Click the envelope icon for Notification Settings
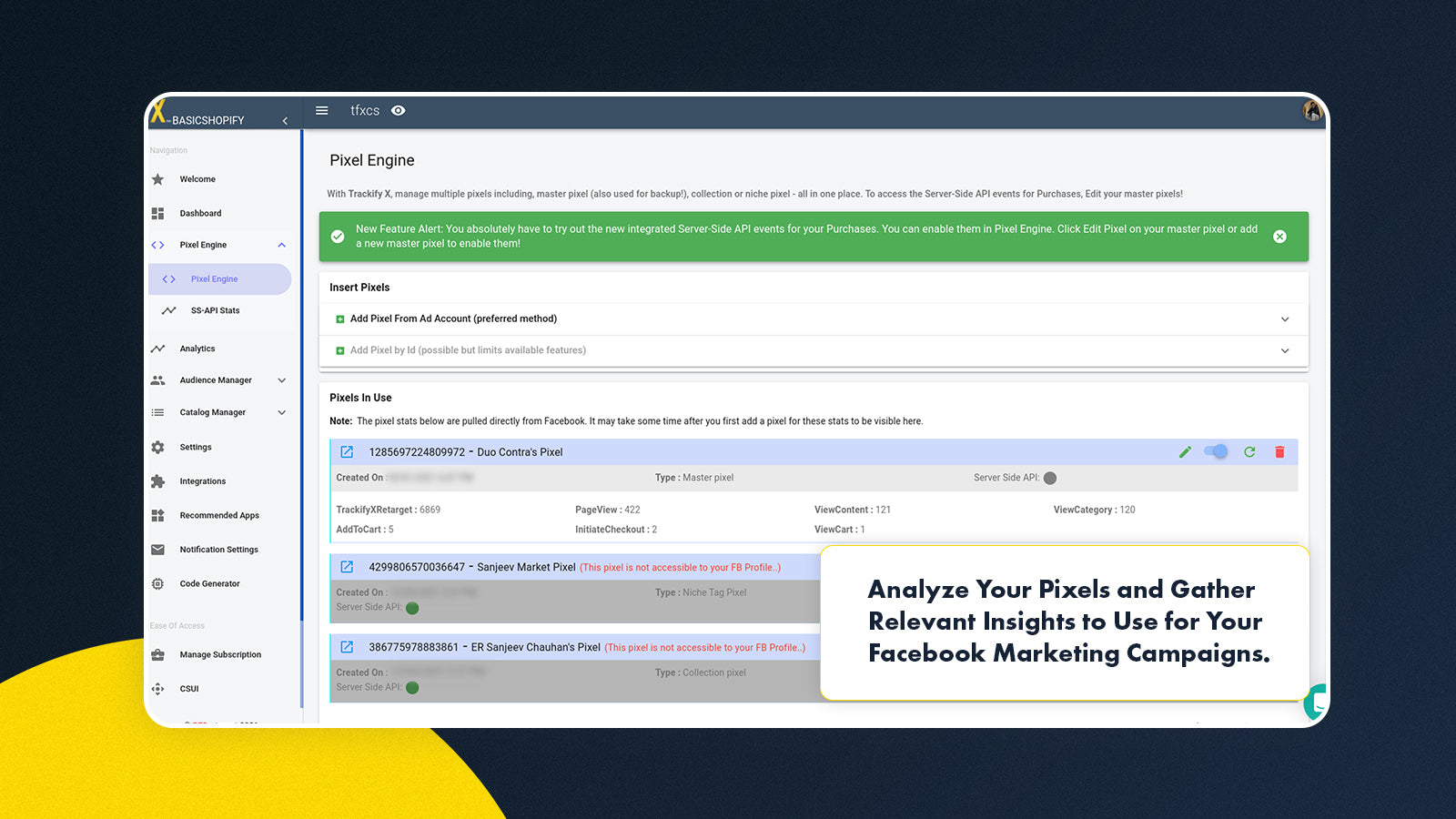The image size is (1456, 819). click(158, 550)
